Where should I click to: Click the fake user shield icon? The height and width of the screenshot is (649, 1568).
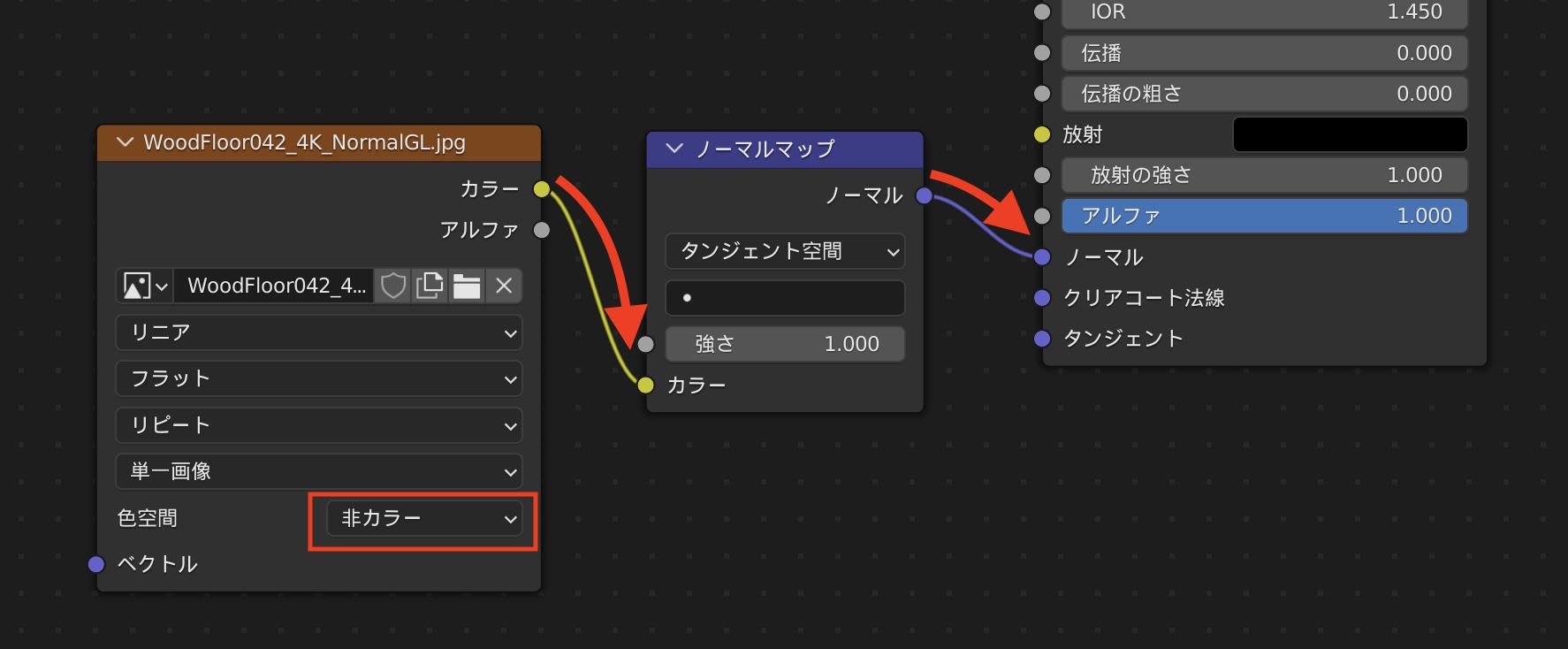[392, 286]
